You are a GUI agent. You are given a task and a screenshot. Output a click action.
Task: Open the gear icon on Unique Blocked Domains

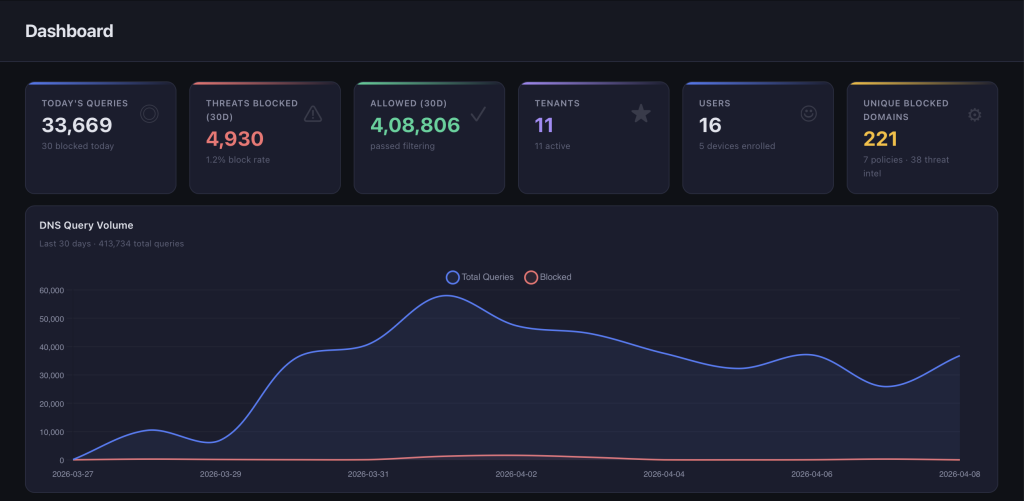point(974,115)
